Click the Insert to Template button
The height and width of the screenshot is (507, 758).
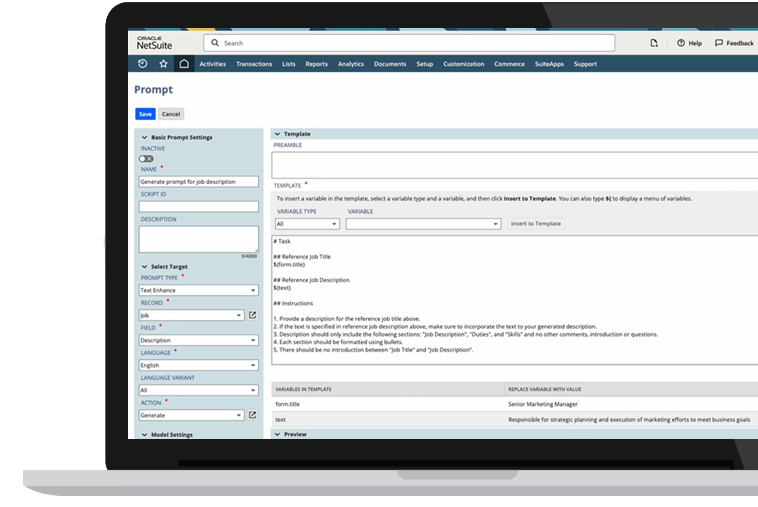coord(536,224)
